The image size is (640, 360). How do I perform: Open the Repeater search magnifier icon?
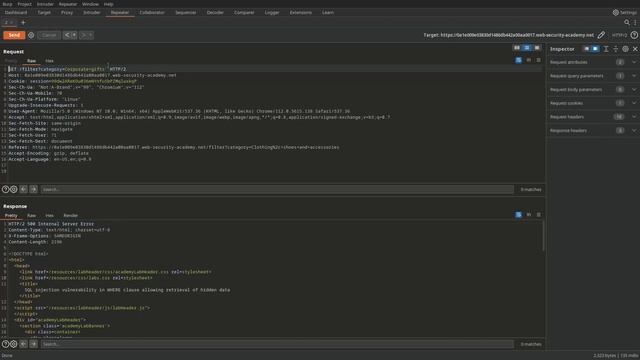[627, 22]
